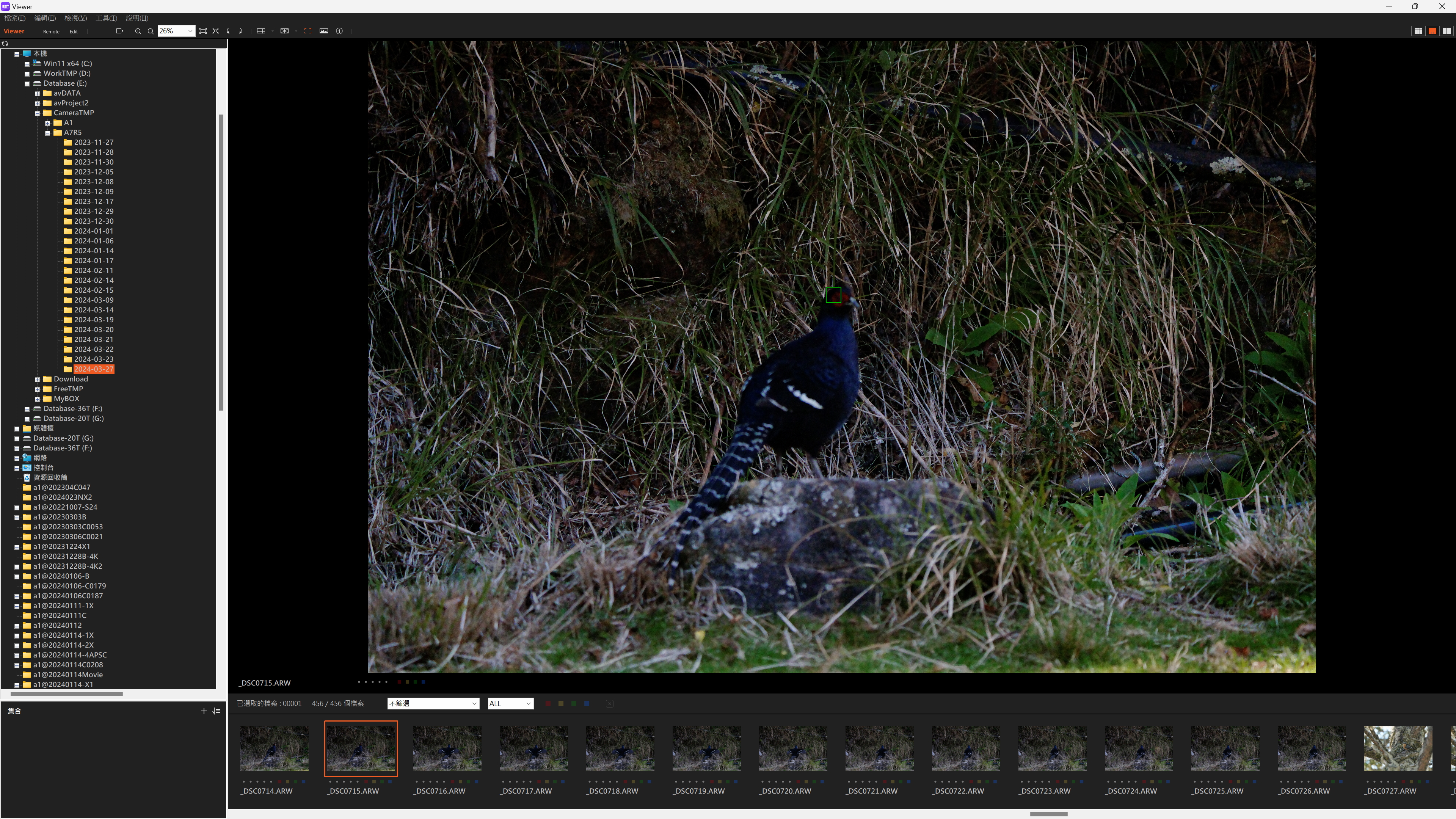Fit image to window icon

click(x=203, y=31)
